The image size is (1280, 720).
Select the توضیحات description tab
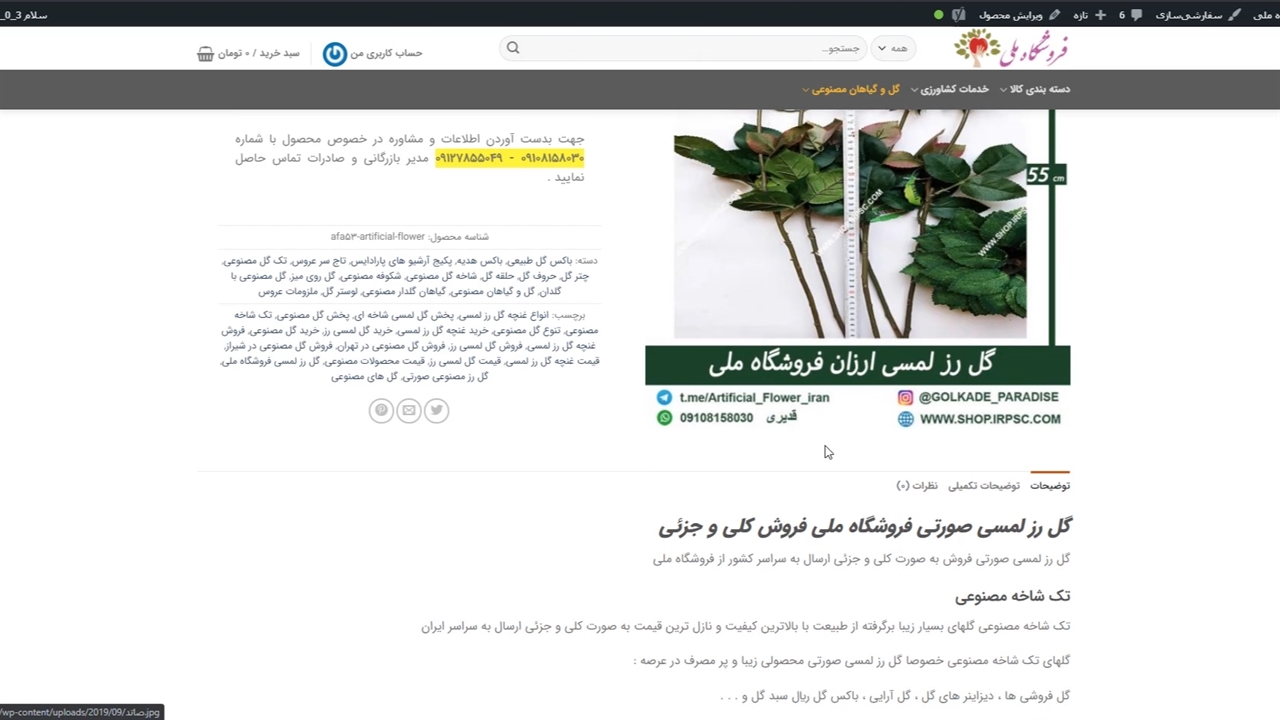pos(1050,486)
